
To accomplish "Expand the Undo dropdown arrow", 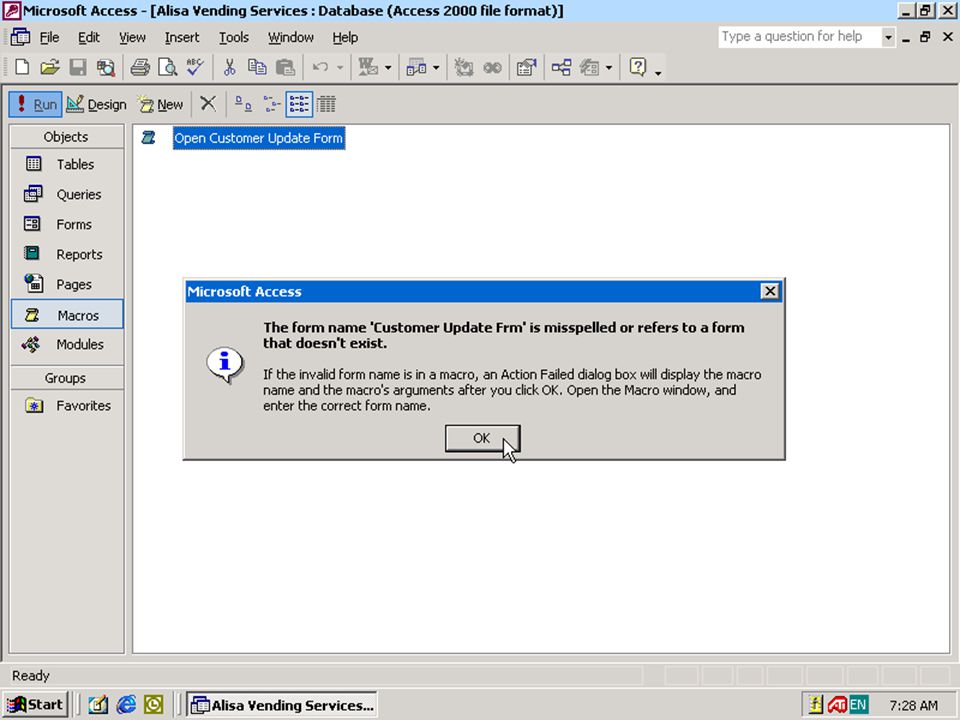I will click(340, 67).
